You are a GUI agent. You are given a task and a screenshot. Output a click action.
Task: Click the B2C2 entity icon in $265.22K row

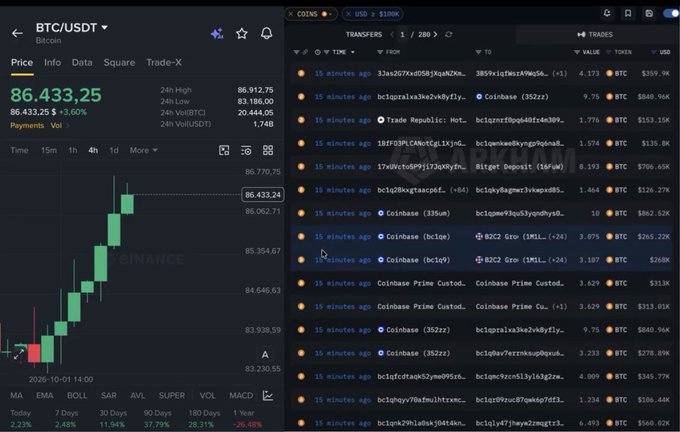coord(479,236)
